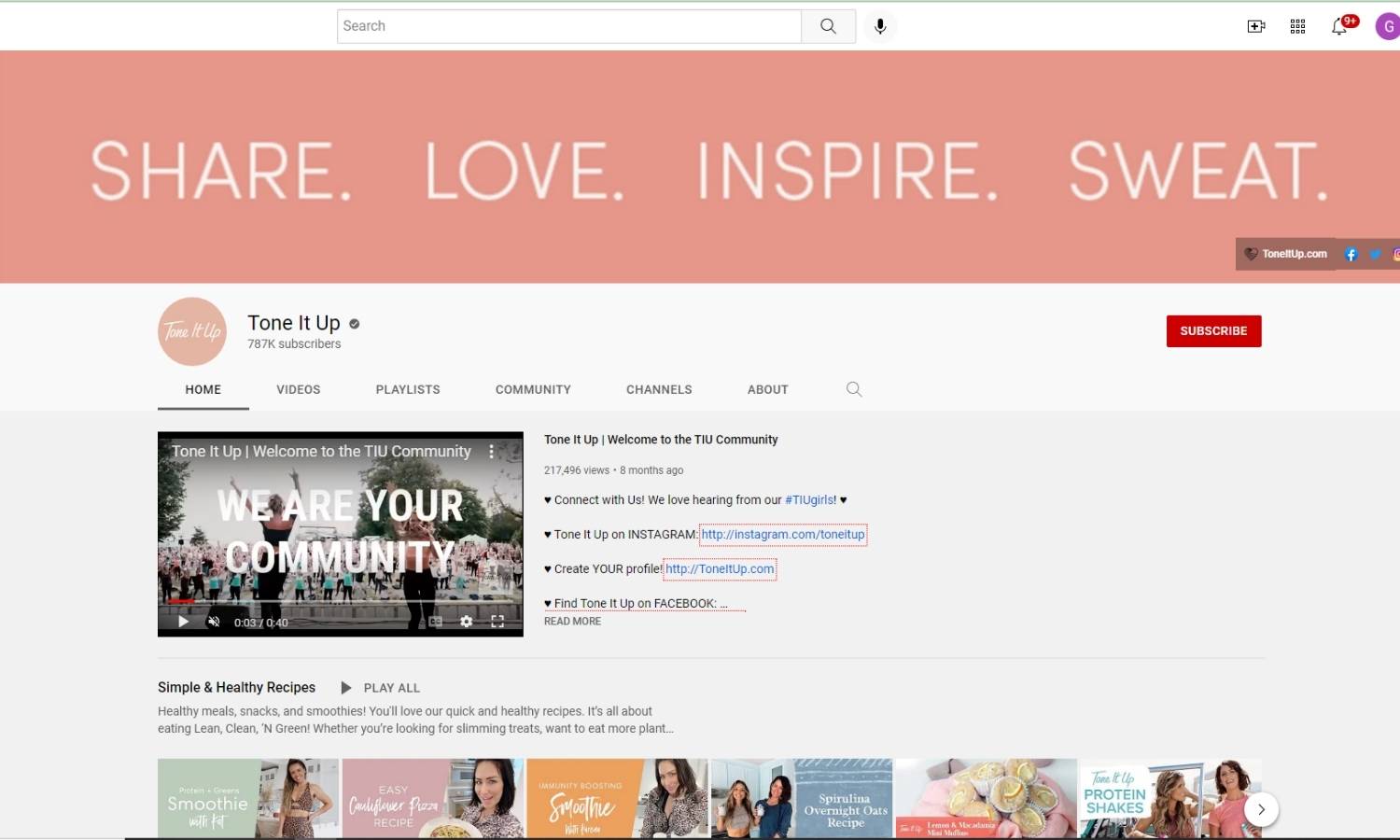Open ToneItUp.com banner link
Viewport: 1400px width, 840px height.
(1285, 254)
